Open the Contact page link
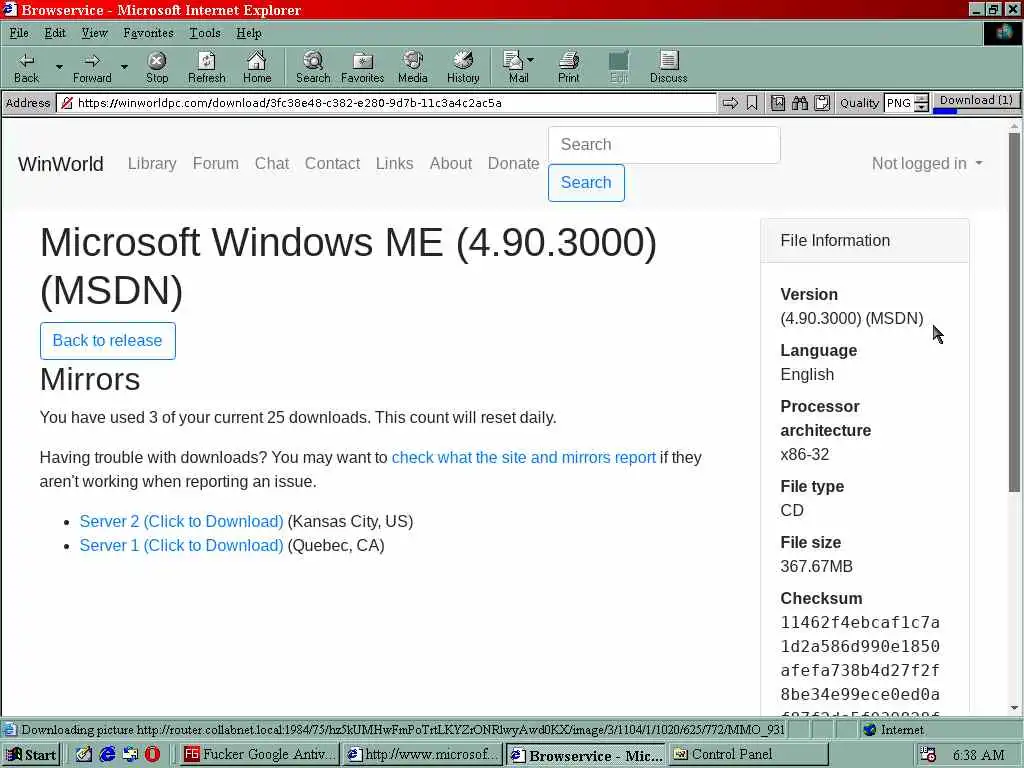This screenshot has width=1024, height=768. point(332,163)
